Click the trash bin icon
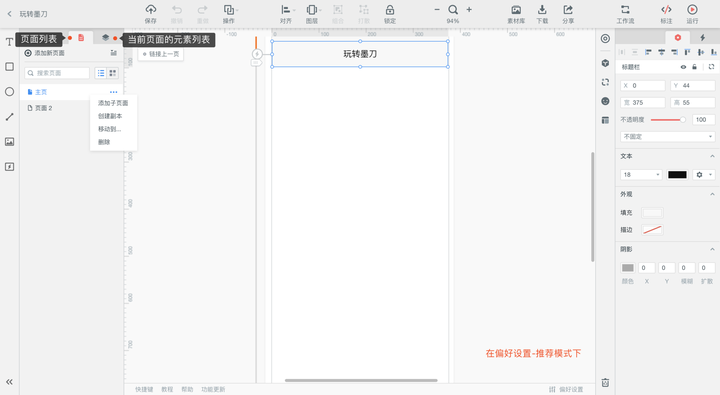Viewport: 720px width, 395px height. pos(605,383)
